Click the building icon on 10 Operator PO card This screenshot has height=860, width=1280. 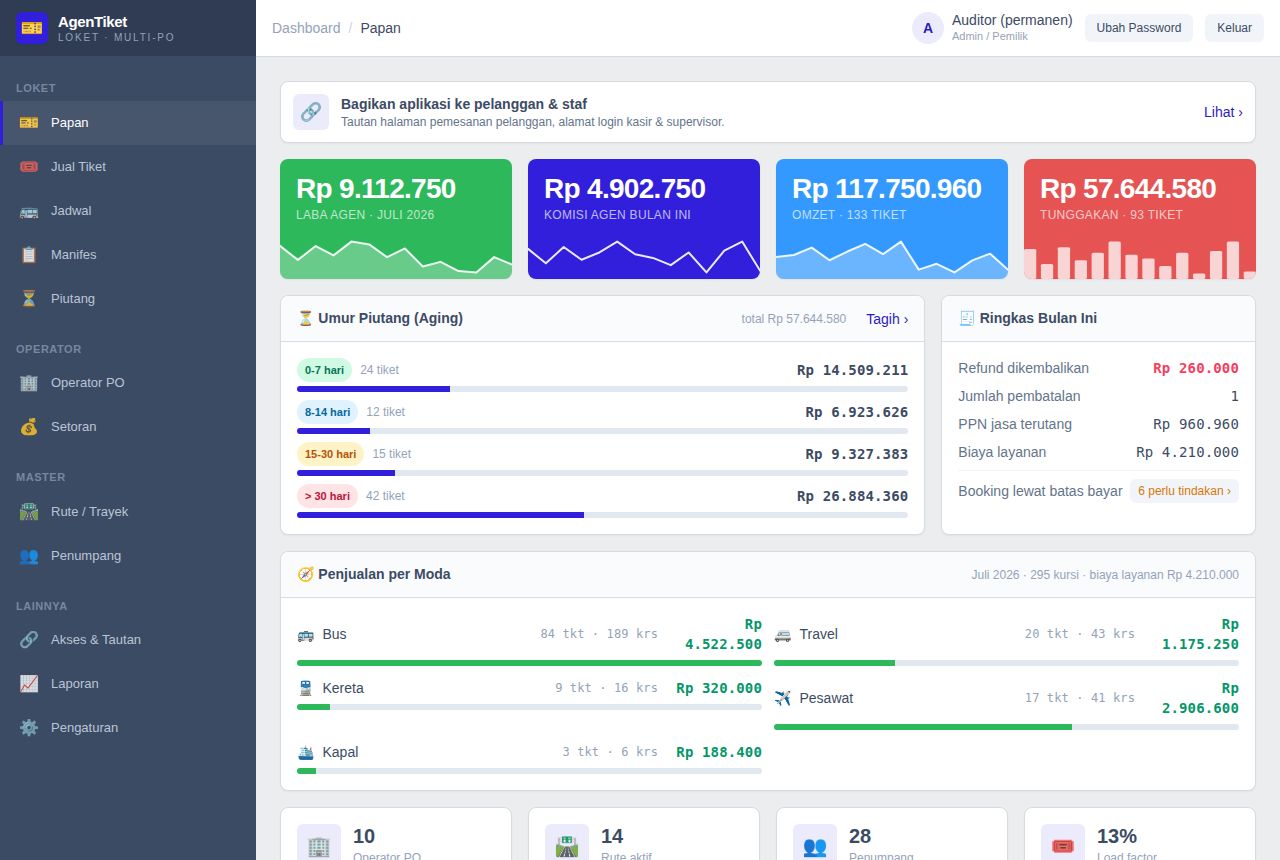pos(319,845)
